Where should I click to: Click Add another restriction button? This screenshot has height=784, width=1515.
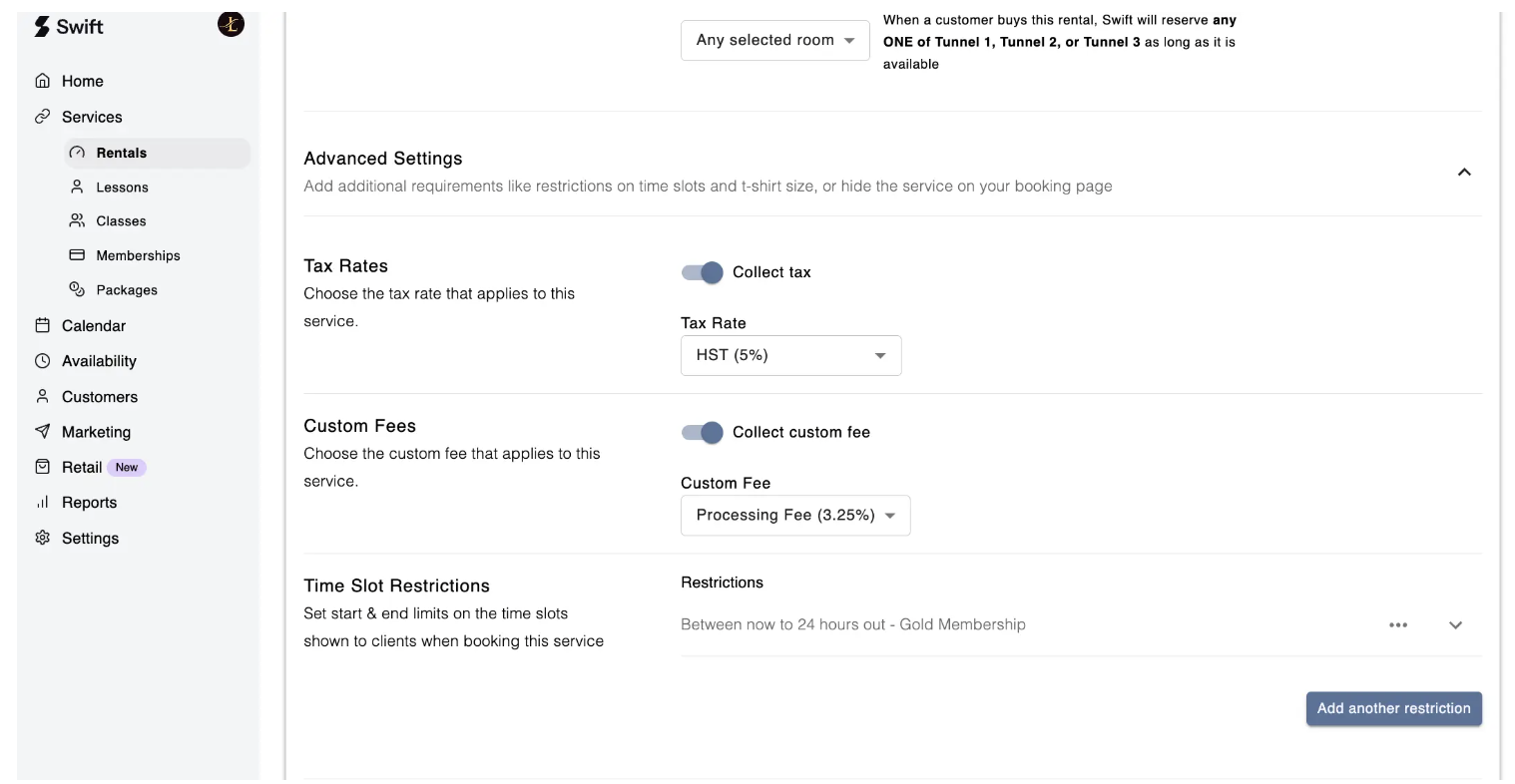[1393, 708]
